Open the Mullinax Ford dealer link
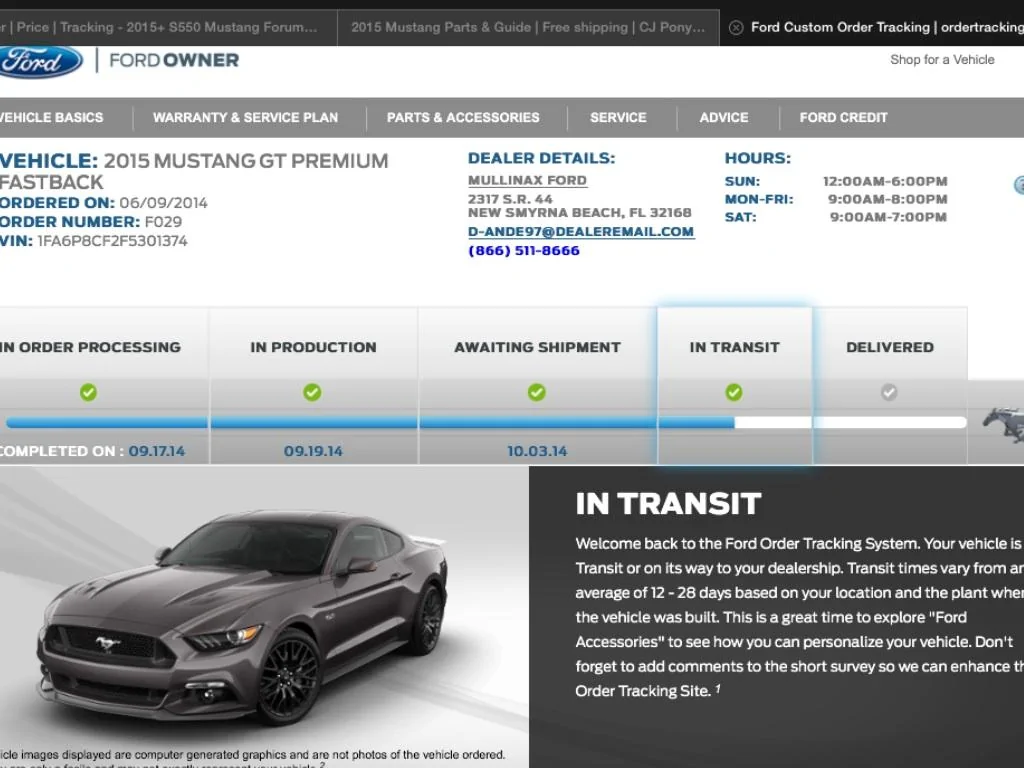This screenshot has width=1024, height=768. 527,180
